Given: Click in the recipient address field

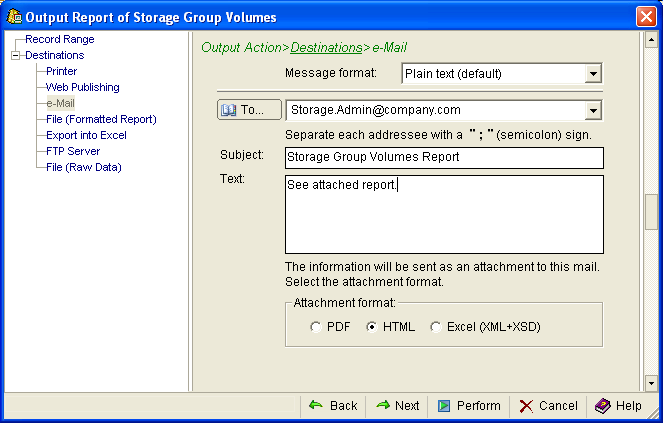Looking at the screenshot, I should pyautogui.click(x=436, y=111).
